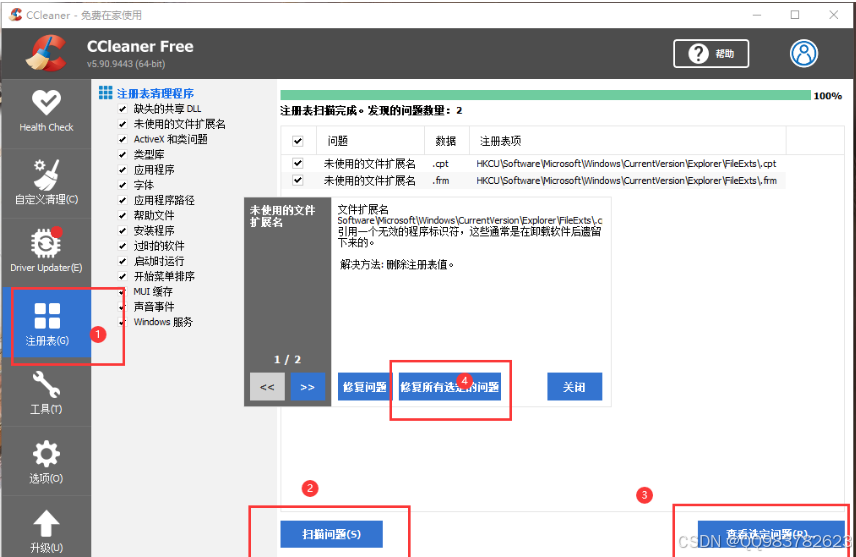Toggle 安装程序 checkbox
The width and height of the screenshot is (856, 557).
coord(122,230)
